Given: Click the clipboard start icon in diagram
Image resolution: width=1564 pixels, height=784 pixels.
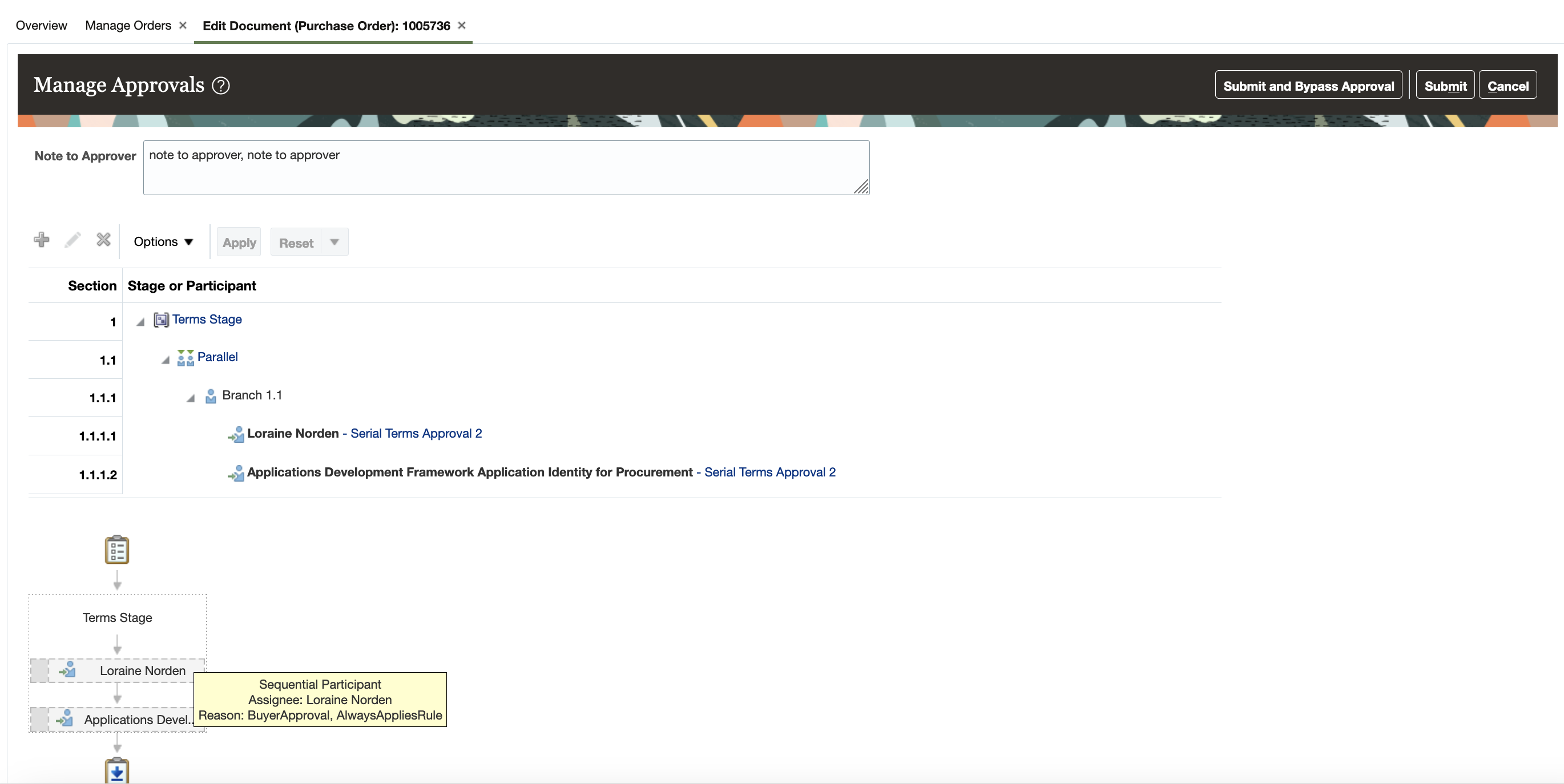Looking at the screenshot, I should click(x=116, y=550).
